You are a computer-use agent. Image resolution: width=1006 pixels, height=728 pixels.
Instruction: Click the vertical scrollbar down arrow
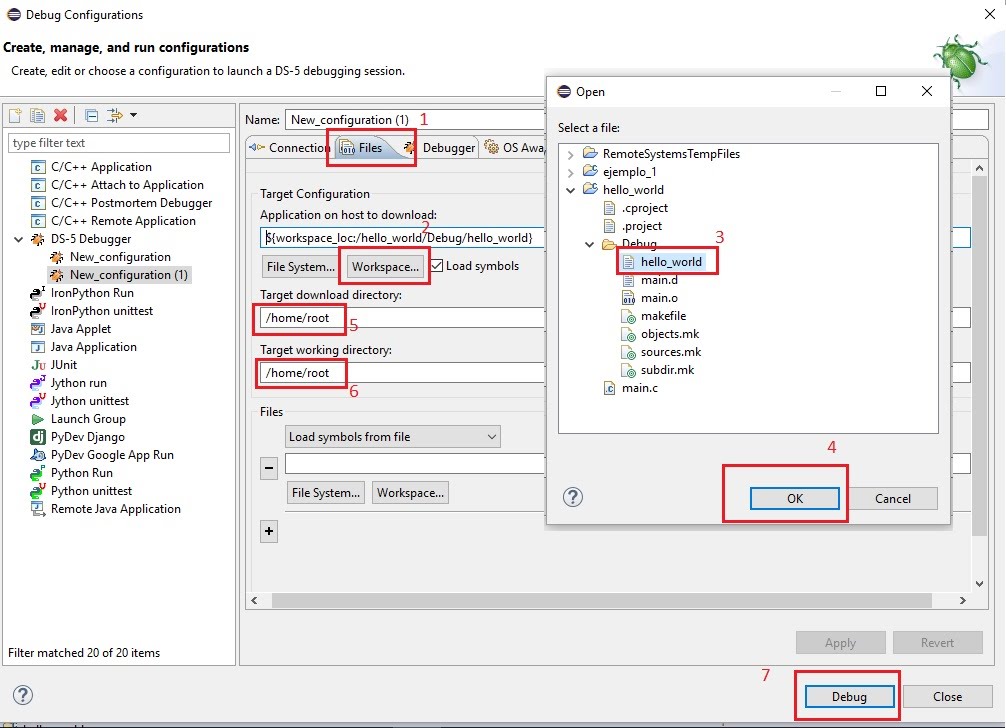click(x=979, y=584)
